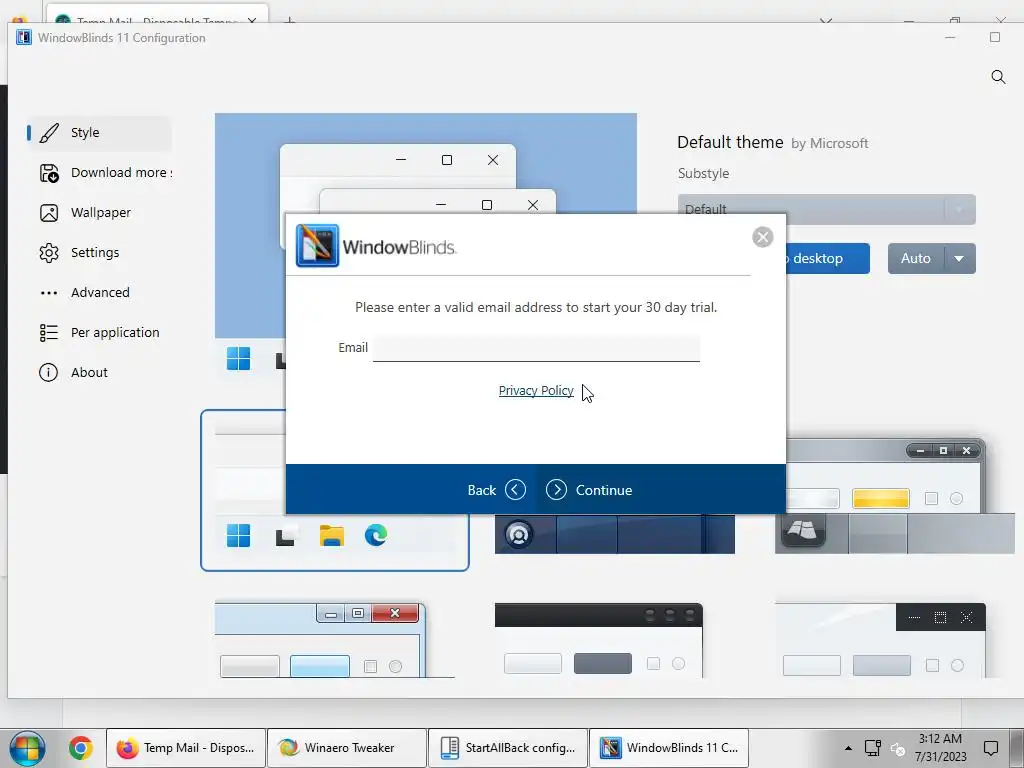Click the Windows Start orb

pos(27,748)
